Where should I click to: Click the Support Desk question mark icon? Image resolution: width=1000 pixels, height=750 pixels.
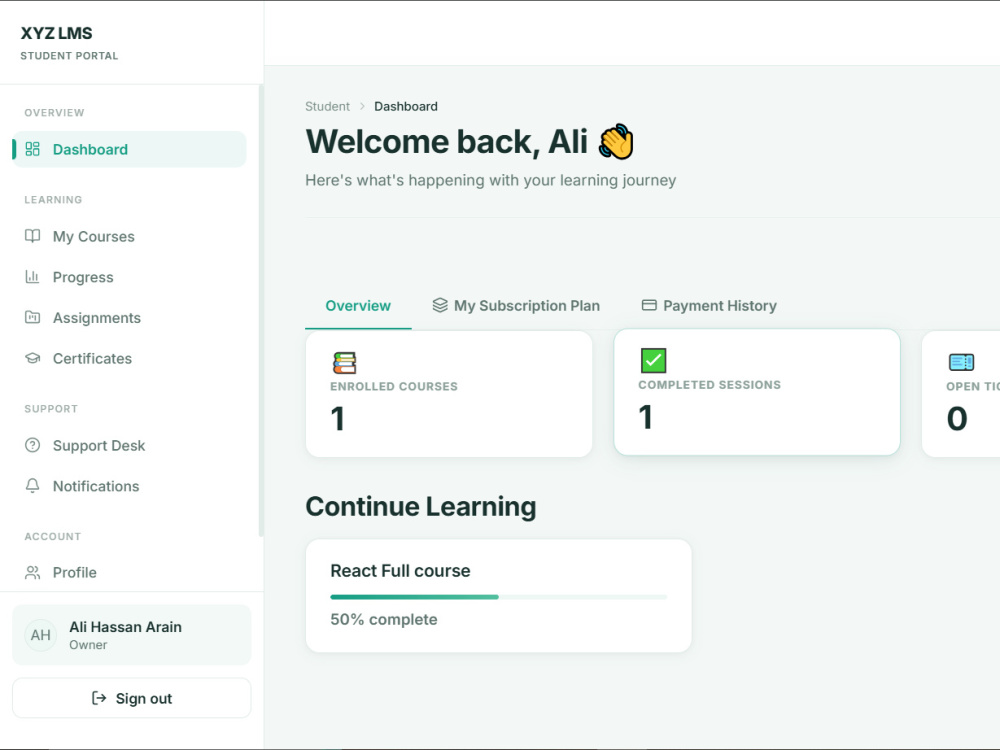[x=33, y=445]
